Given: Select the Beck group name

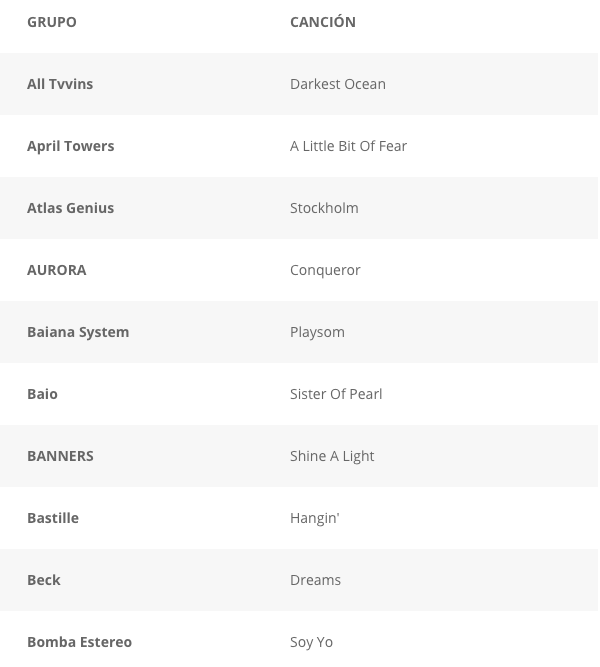Looking at the screenshot, I should pyautogui.click(x=44, y=580).
